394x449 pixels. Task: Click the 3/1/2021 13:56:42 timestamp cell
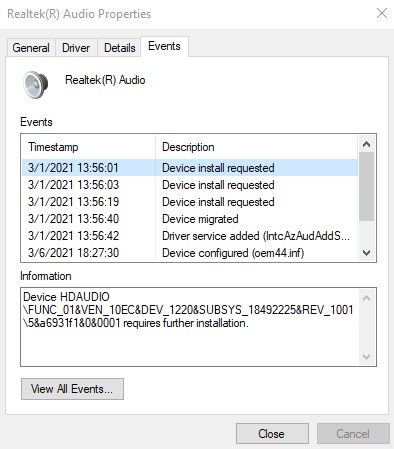click(x=73, y=236)
